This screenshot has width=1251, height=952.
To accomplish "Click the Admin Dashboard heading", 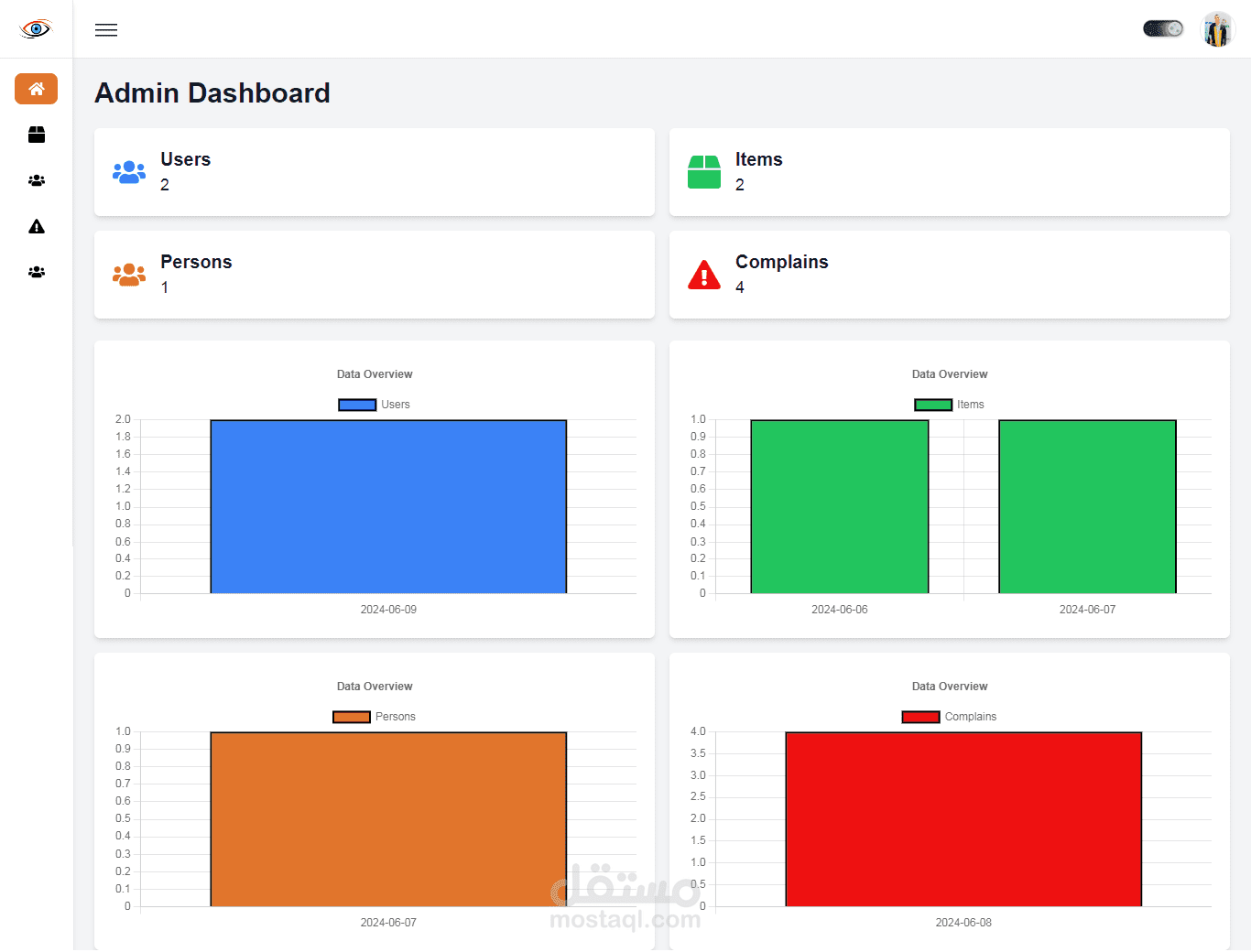I will point(212,93).
